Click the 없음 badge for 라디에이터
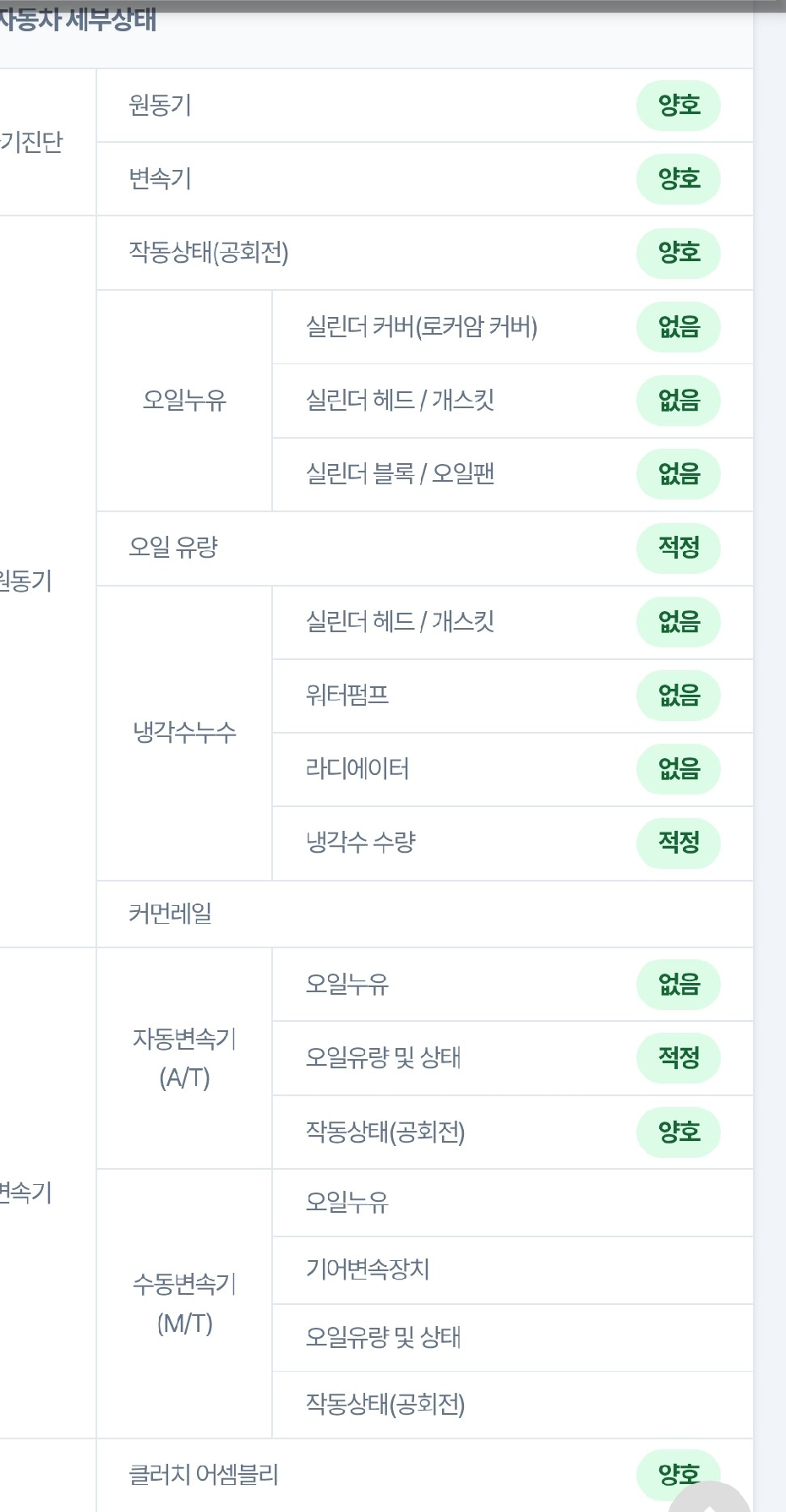The width and height of the screenshot is (786, 1512). point(678,769)
